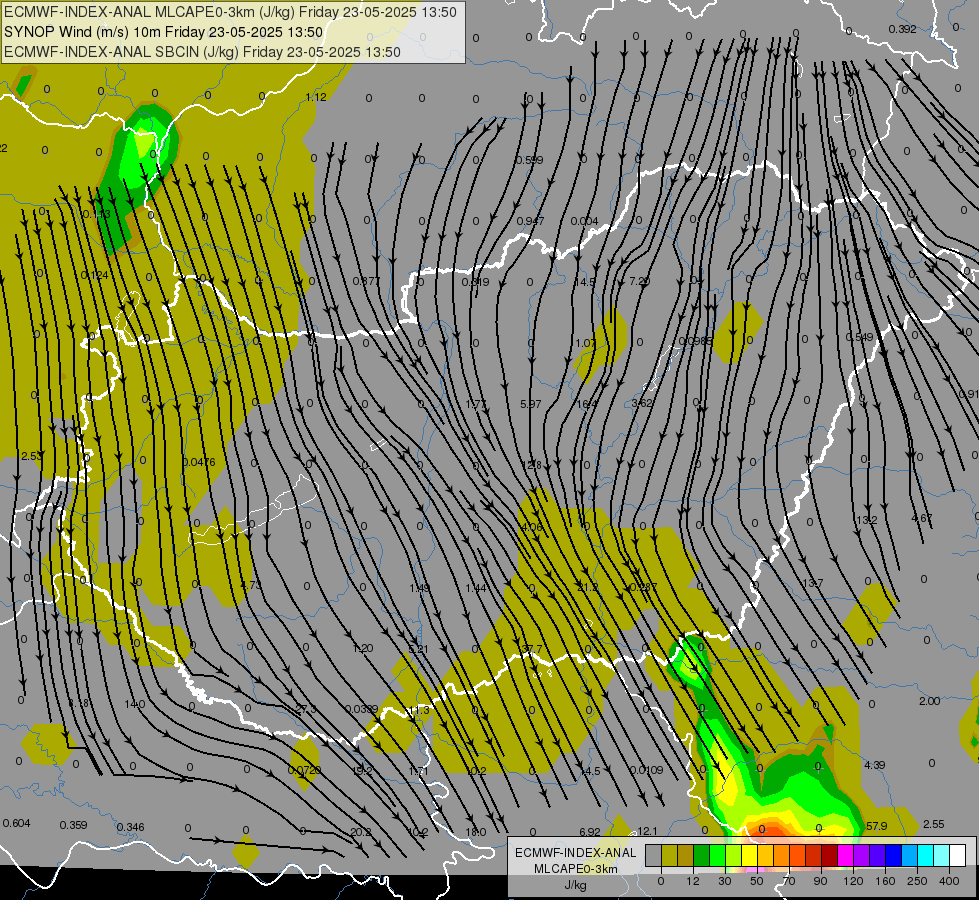The image size is (979, 900).
Task: Click the map value '0.004'
Action: pos(584,221)
